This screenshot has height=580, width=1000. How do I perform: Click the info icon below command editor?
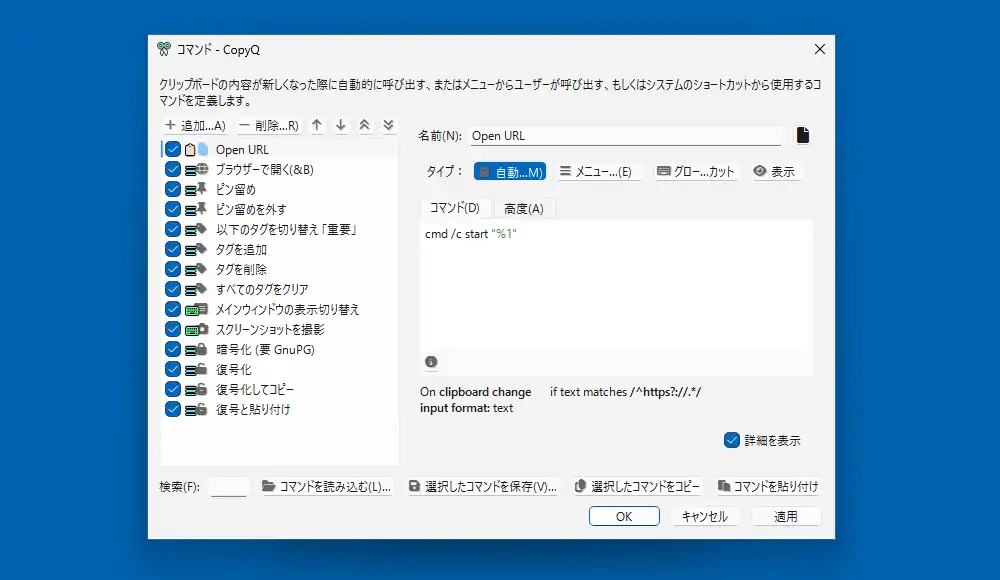click(431, 362)
